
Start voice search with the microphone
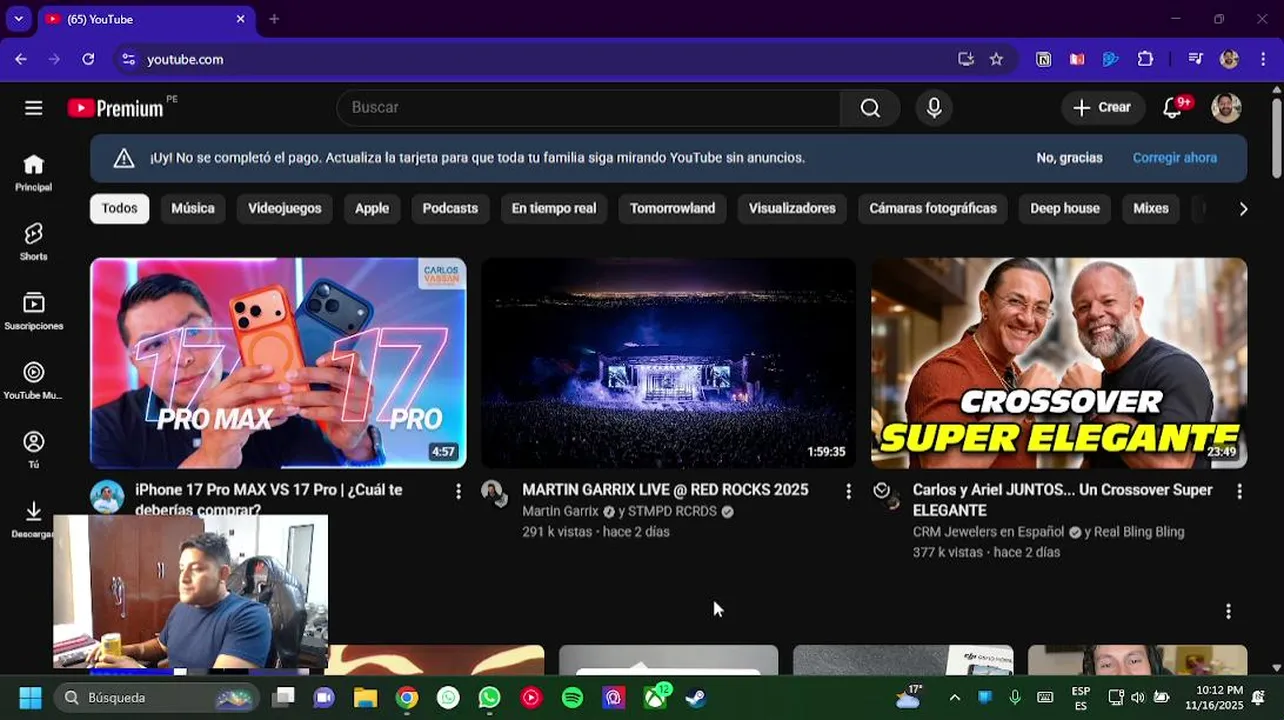934,108
